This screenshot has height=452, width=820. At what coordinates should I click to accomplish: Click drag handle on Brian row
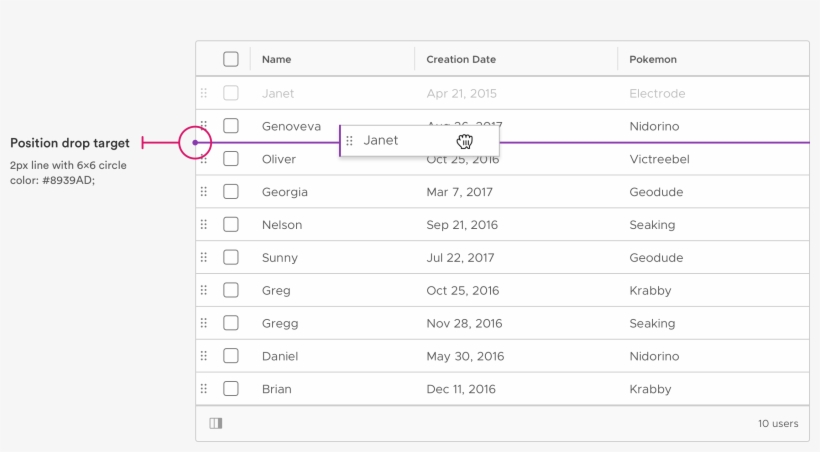(204, 389)
